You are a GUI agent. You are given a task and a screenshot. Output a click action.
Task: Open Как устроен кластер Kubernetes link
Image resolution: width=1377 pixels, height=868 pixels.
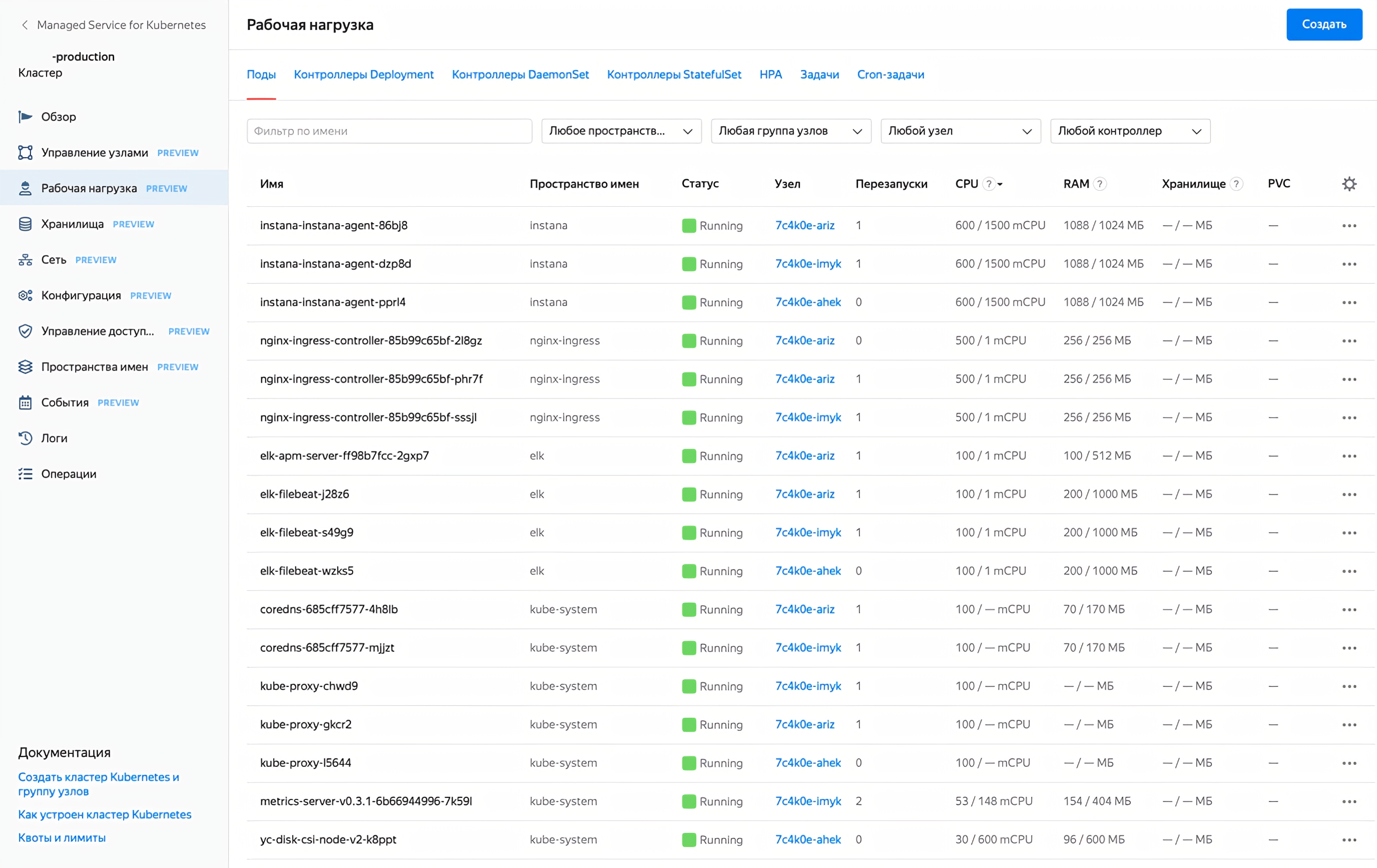tap(105, 814)
